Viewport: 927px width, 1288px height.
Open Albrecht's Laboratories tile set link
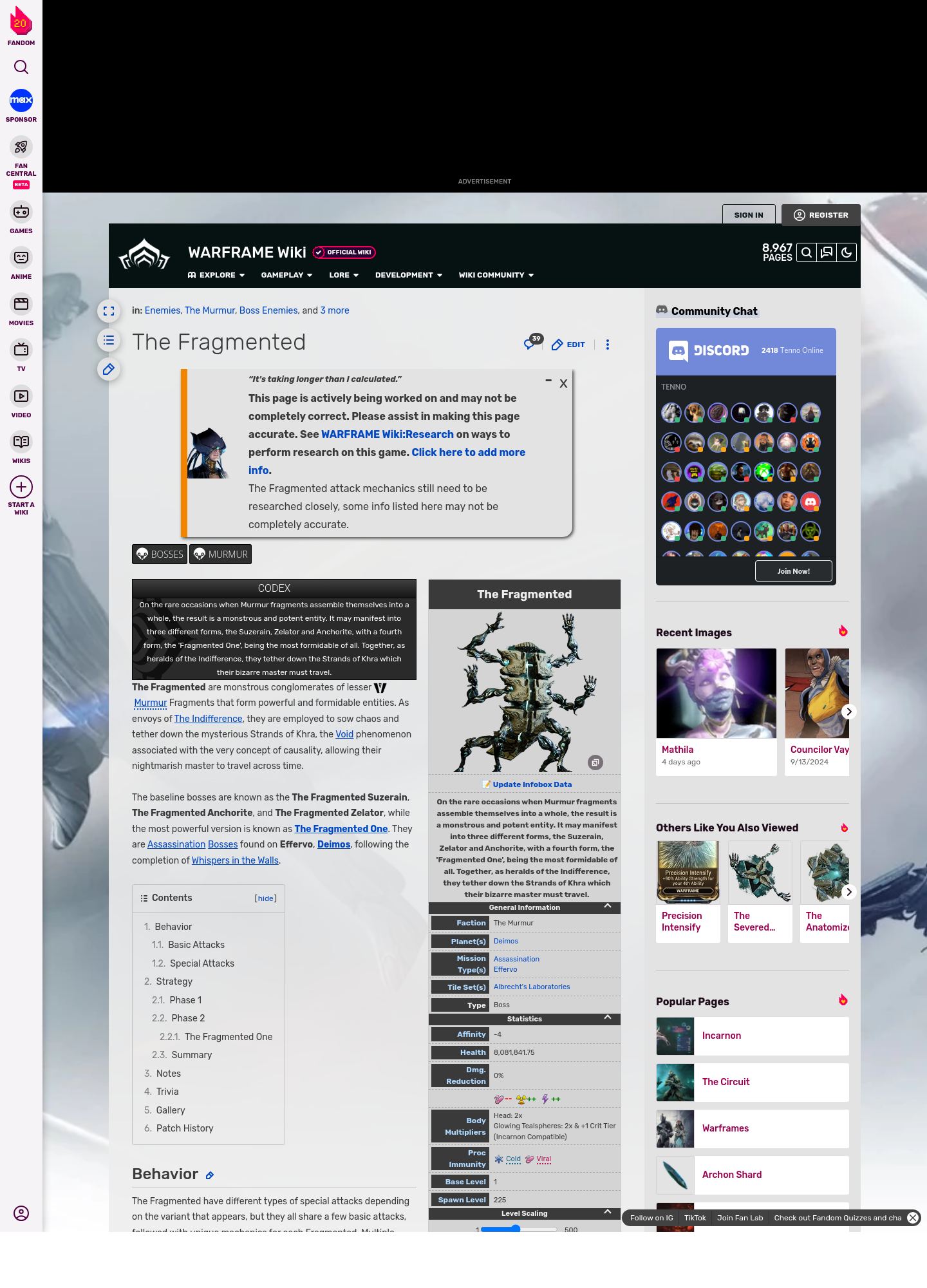[x=532, y=987]
